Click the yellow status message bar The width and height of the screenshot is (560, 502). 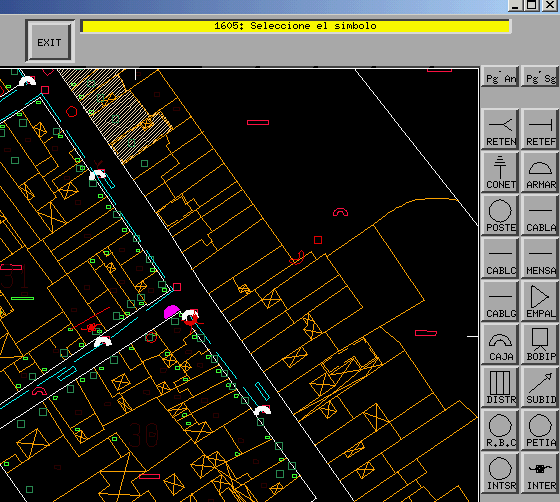tap(296, 26)
